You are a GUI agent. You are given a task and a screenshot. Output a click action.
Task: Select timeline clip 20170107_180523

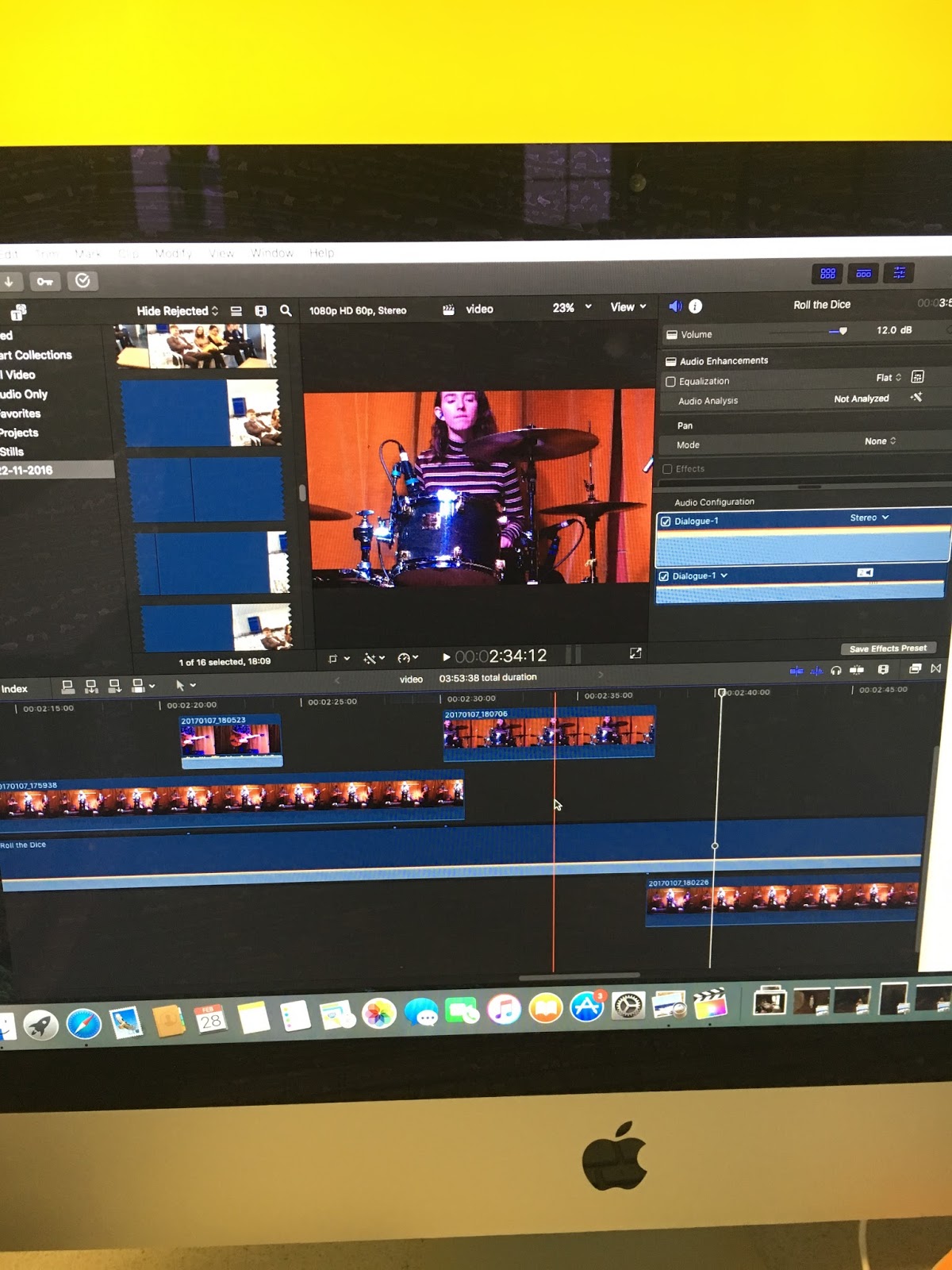231,741
